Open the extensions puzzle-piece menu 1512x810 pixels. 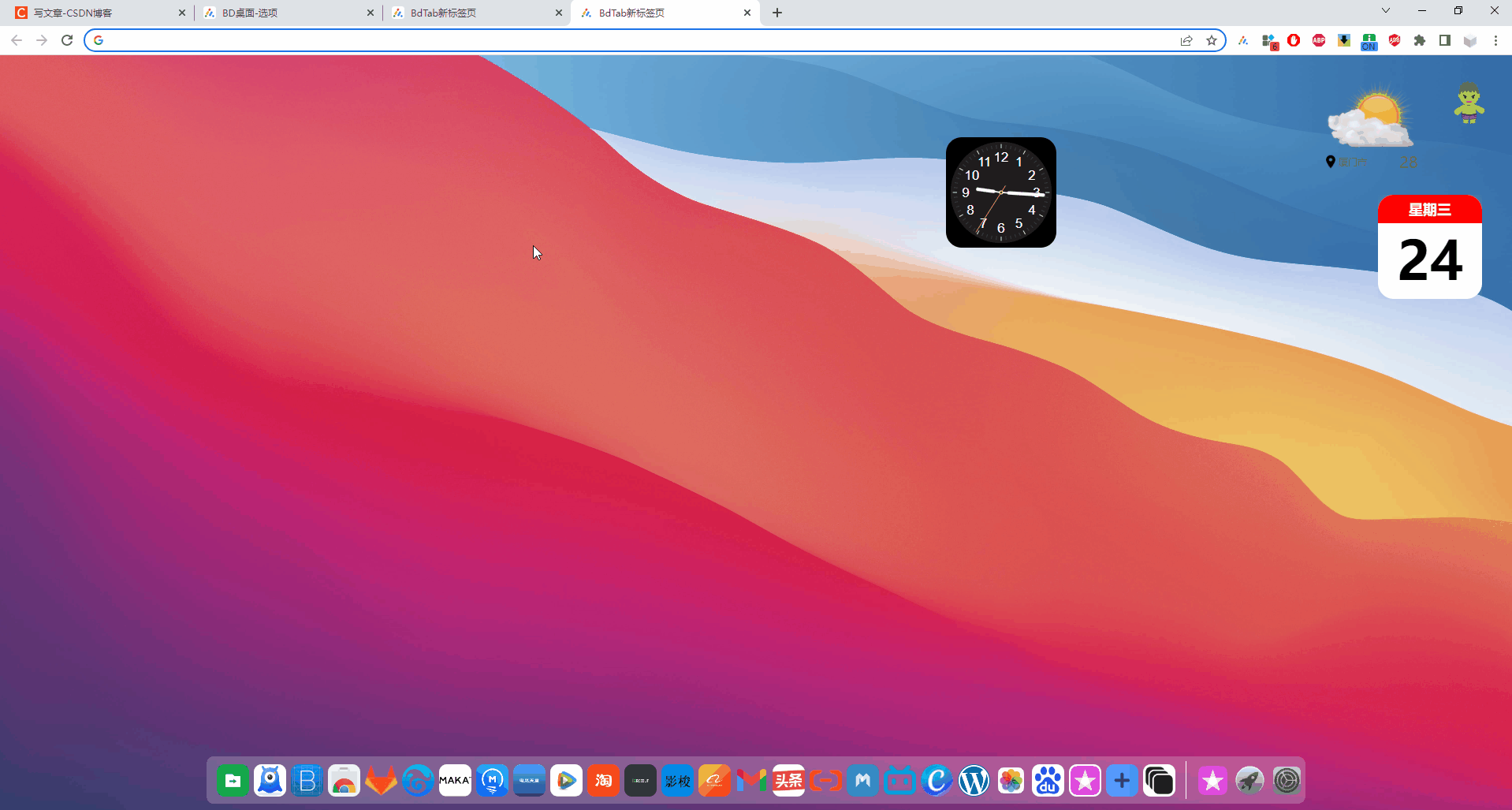[x=1420, y=40]
